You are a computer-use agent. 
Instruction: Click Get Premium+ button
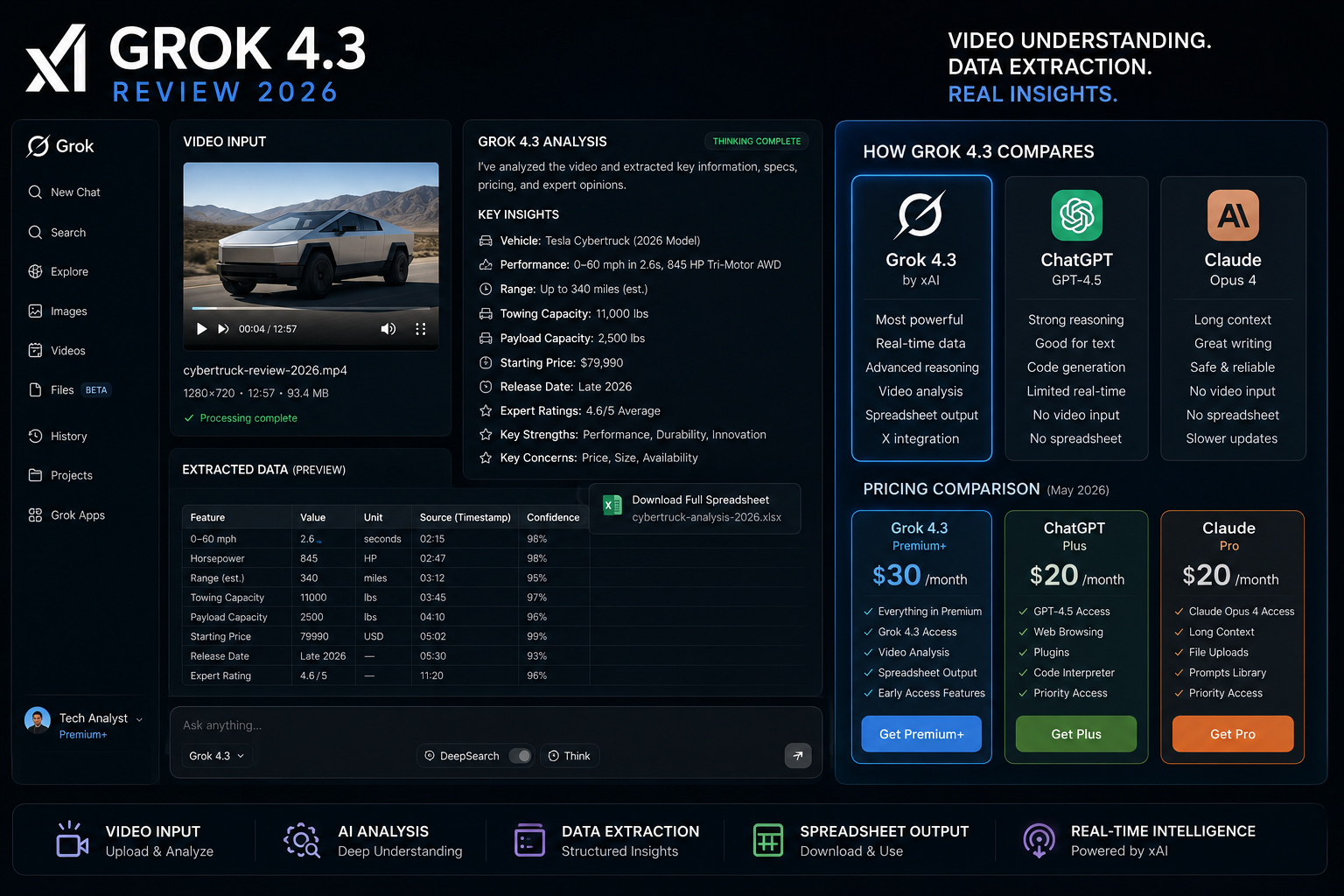click(x=921, y=734)
